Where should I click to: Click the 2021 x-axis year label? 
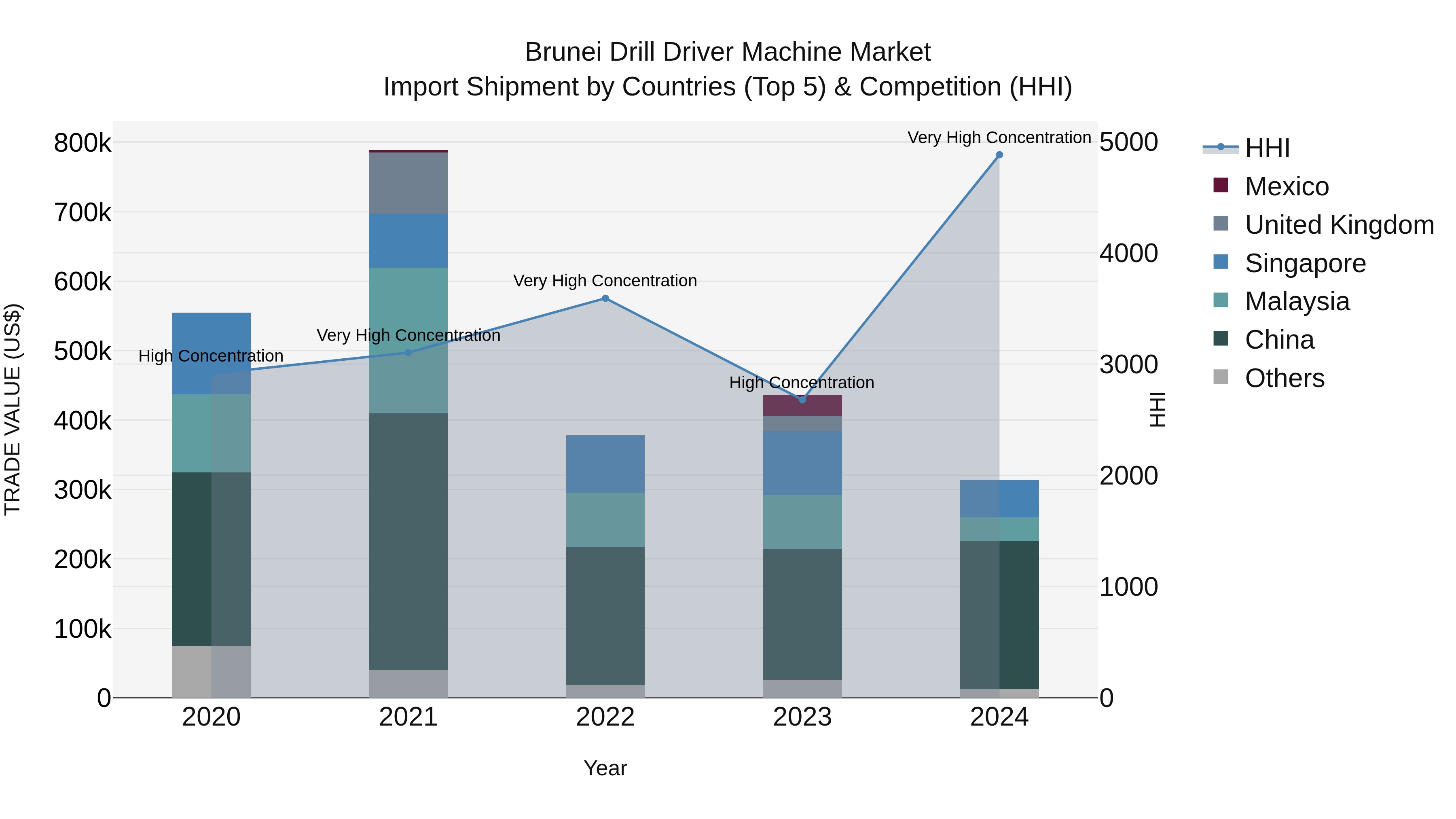pyautogui.click(x=408, y=717)
